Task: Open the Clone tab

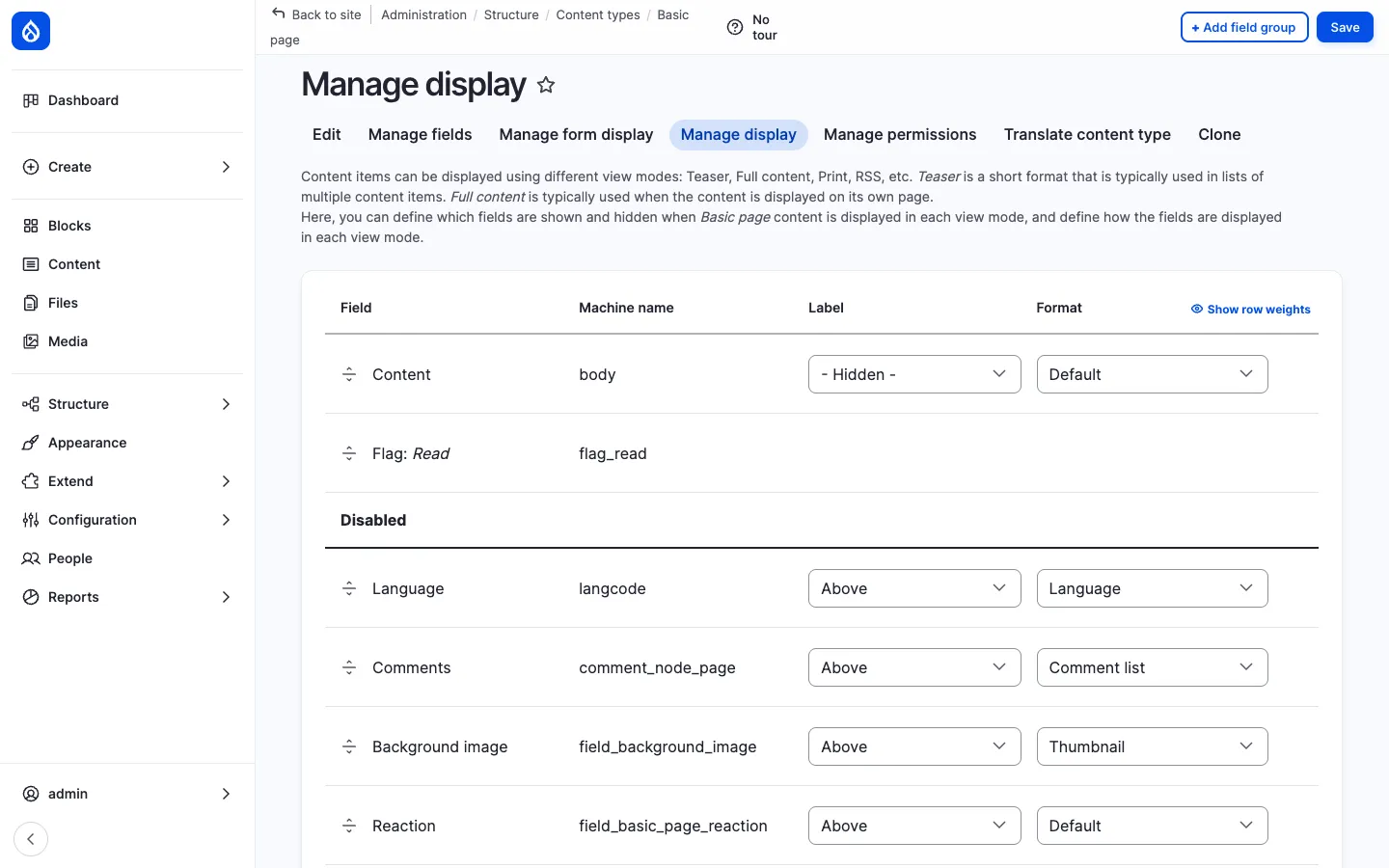Action: 1219,135
